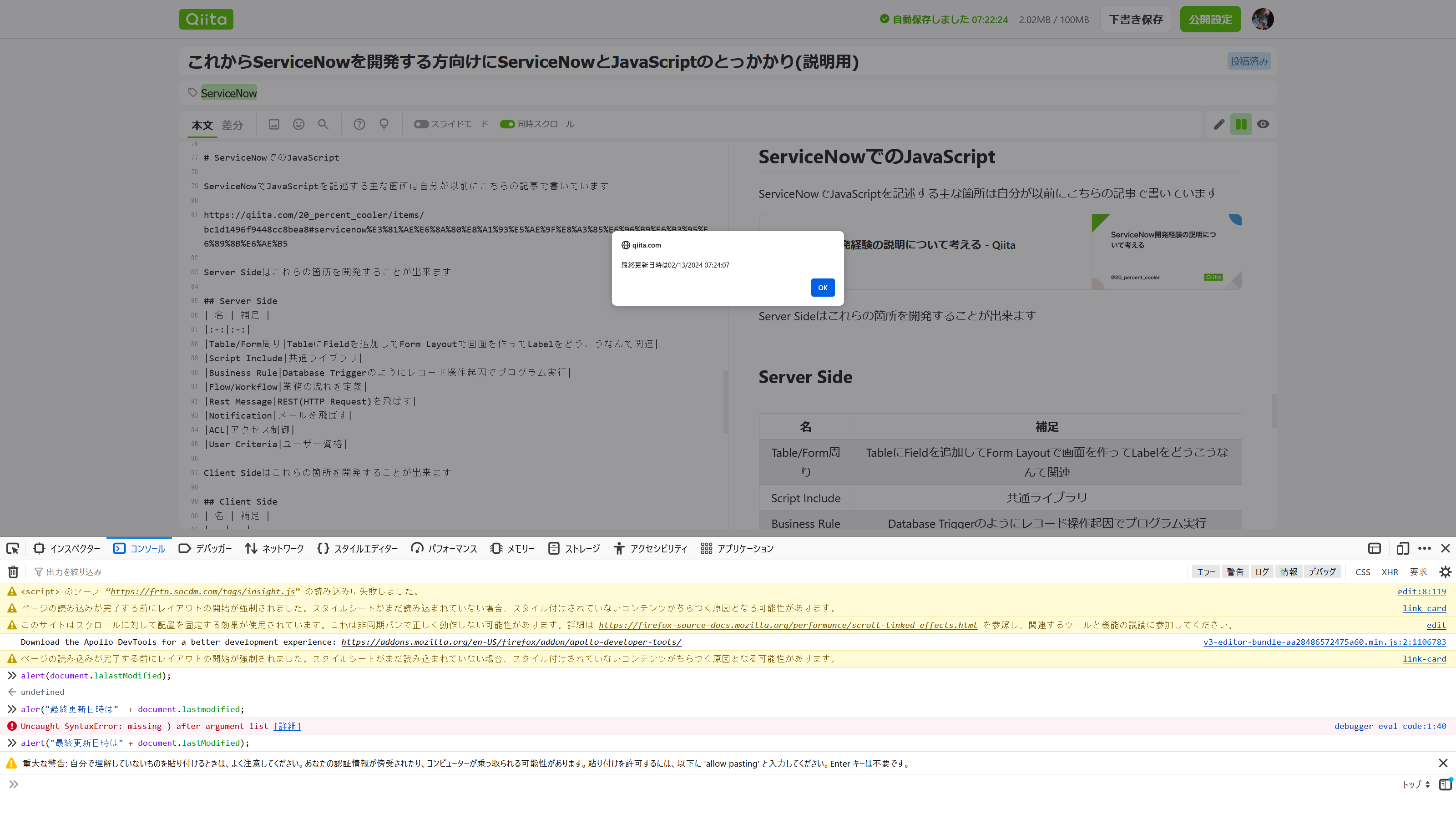Open the トップ dropdown at console bottom
1456x819 pixels.
pos(1414,784)
